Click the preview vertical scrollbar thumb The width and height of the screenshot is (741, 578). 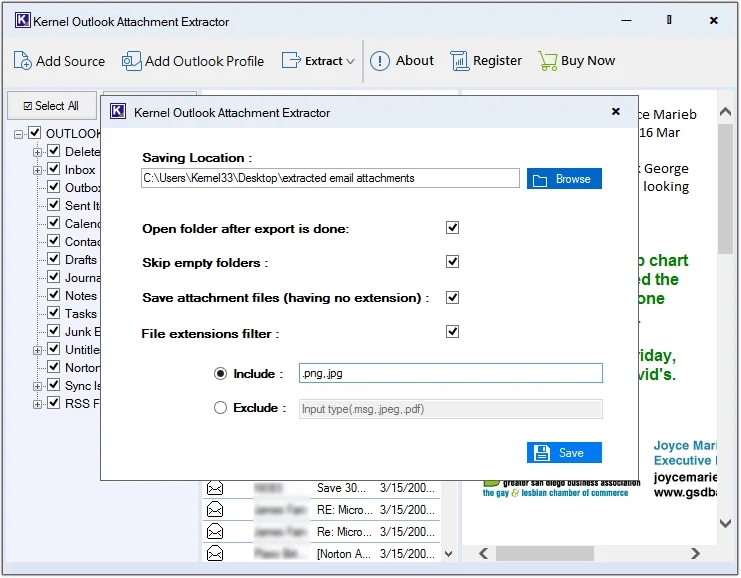pyautogui.click(x=725, y=189)
